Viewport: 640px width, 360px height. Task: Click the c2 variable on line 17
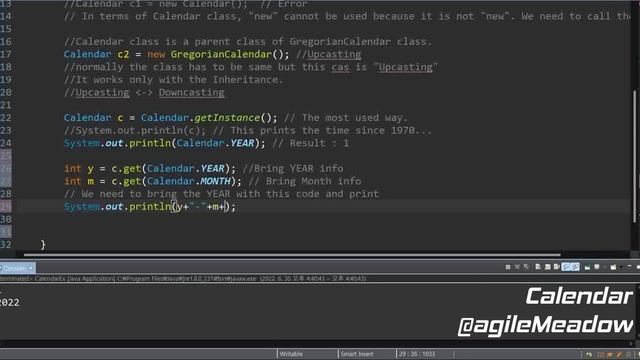[x=123, y=54]
